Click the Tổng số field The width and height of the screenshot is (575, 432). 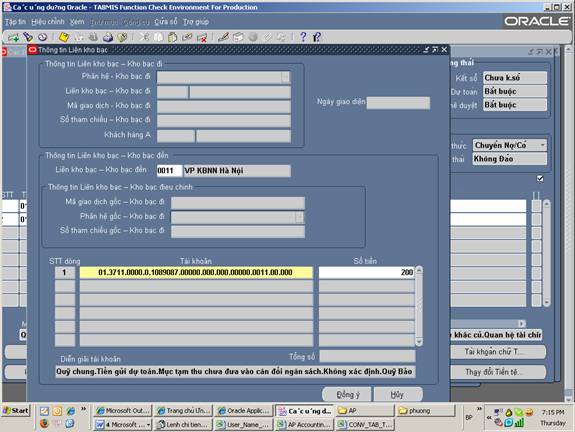tap(367, 356)
